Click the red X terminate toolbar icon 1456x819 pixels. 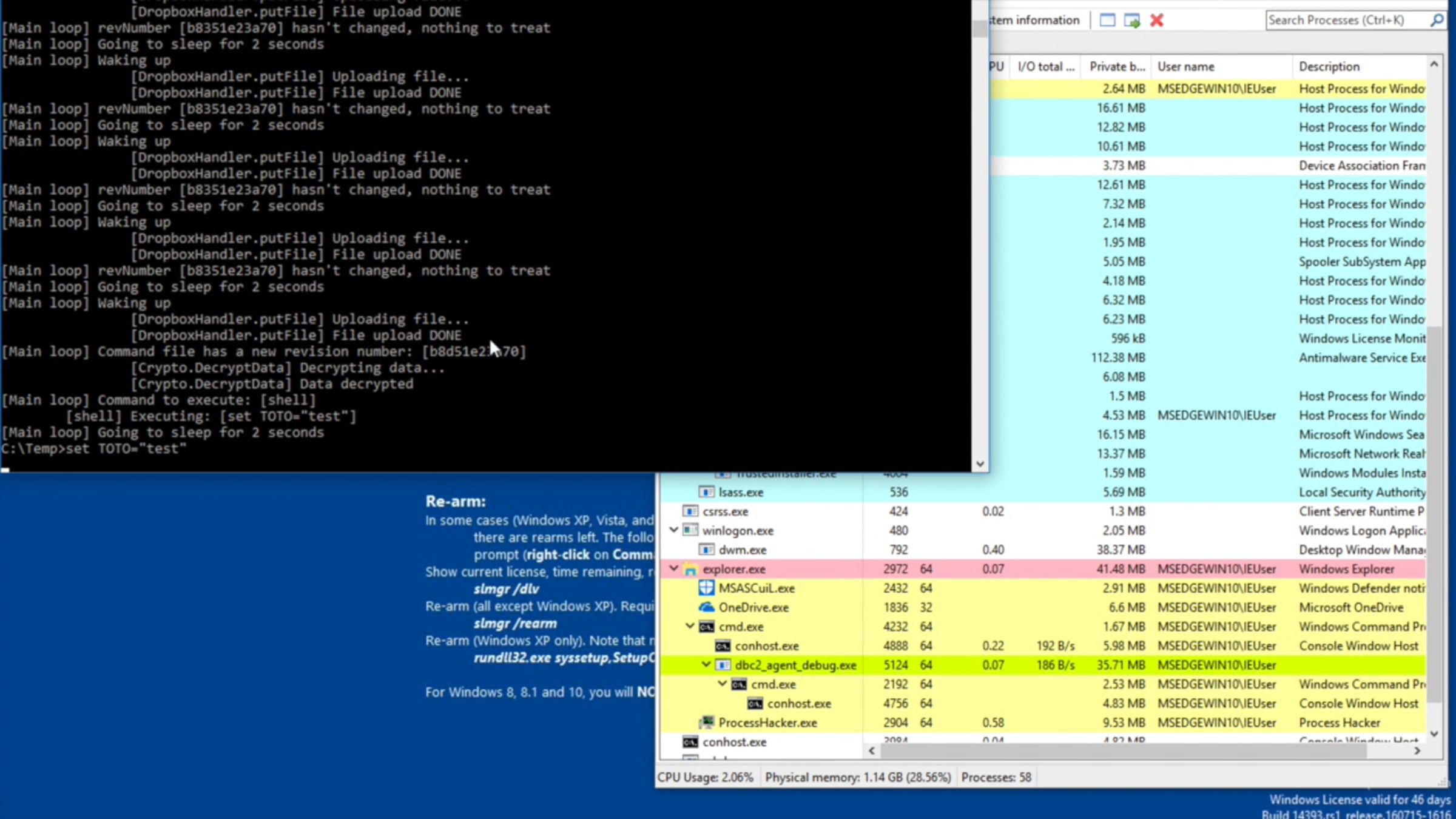click(1156, 20)
